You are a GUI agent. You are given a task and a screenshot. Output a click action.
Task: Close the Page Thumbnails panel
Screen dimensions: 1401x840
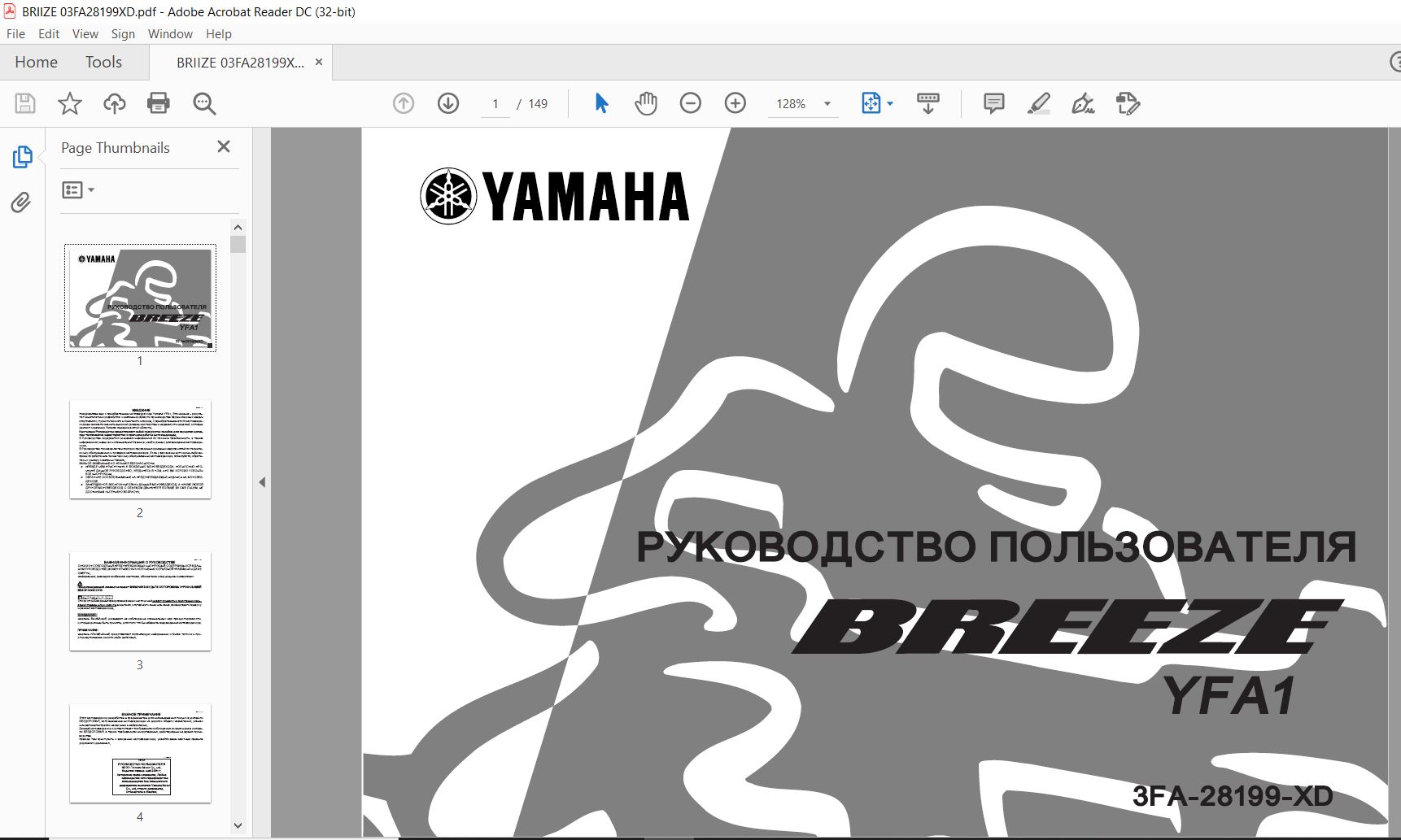(224, 146)
